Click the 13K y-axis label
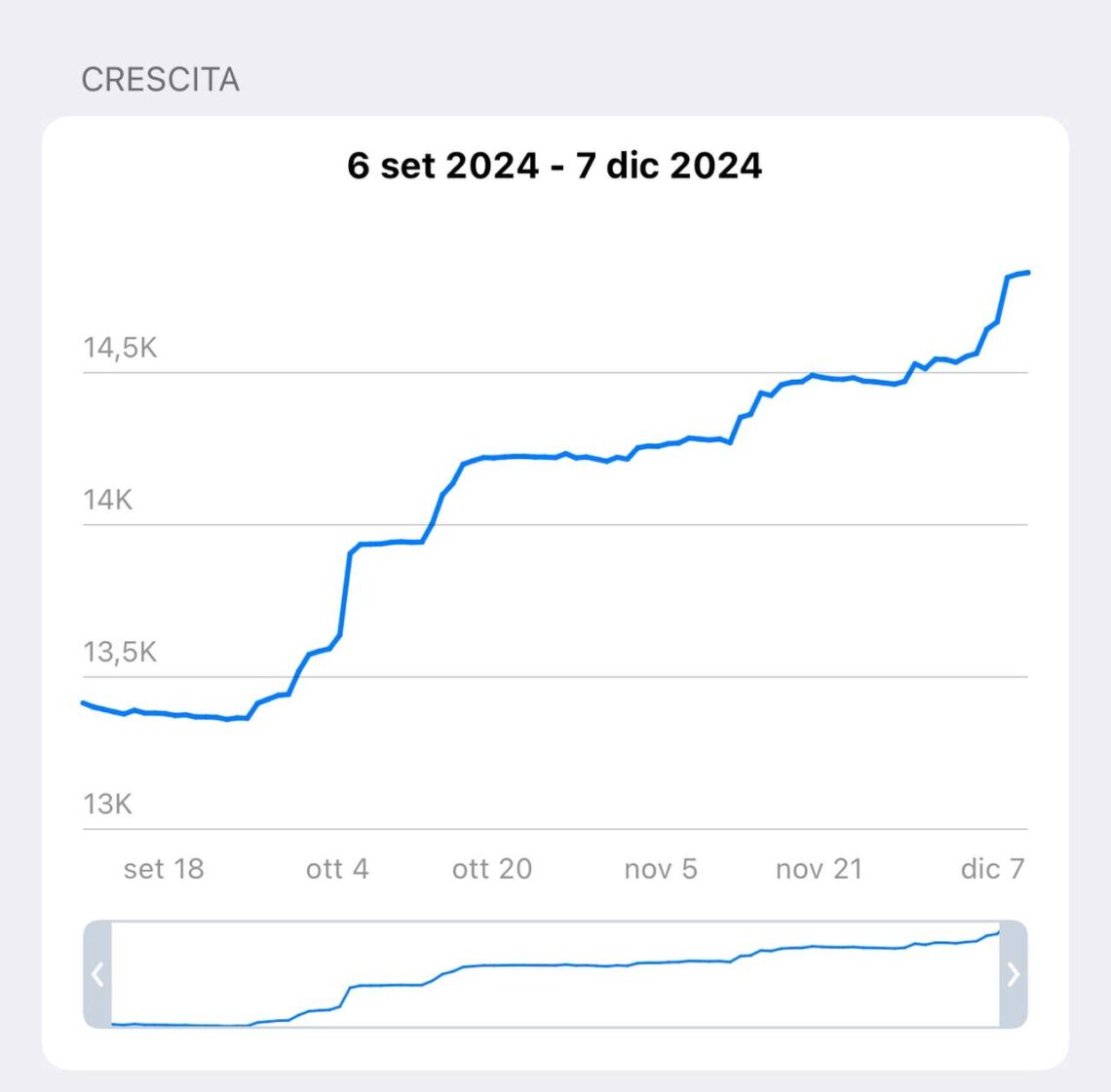 107,805
